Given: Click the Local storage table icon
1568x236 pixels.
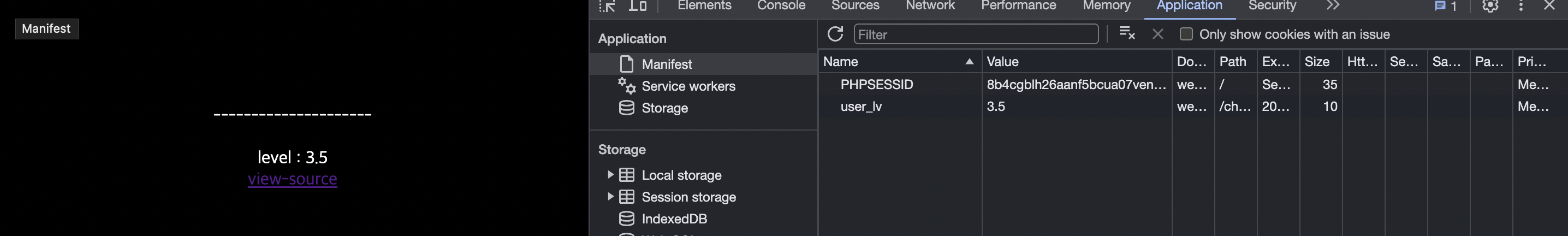Looking at the screenshot, I should tap(626, 175).
